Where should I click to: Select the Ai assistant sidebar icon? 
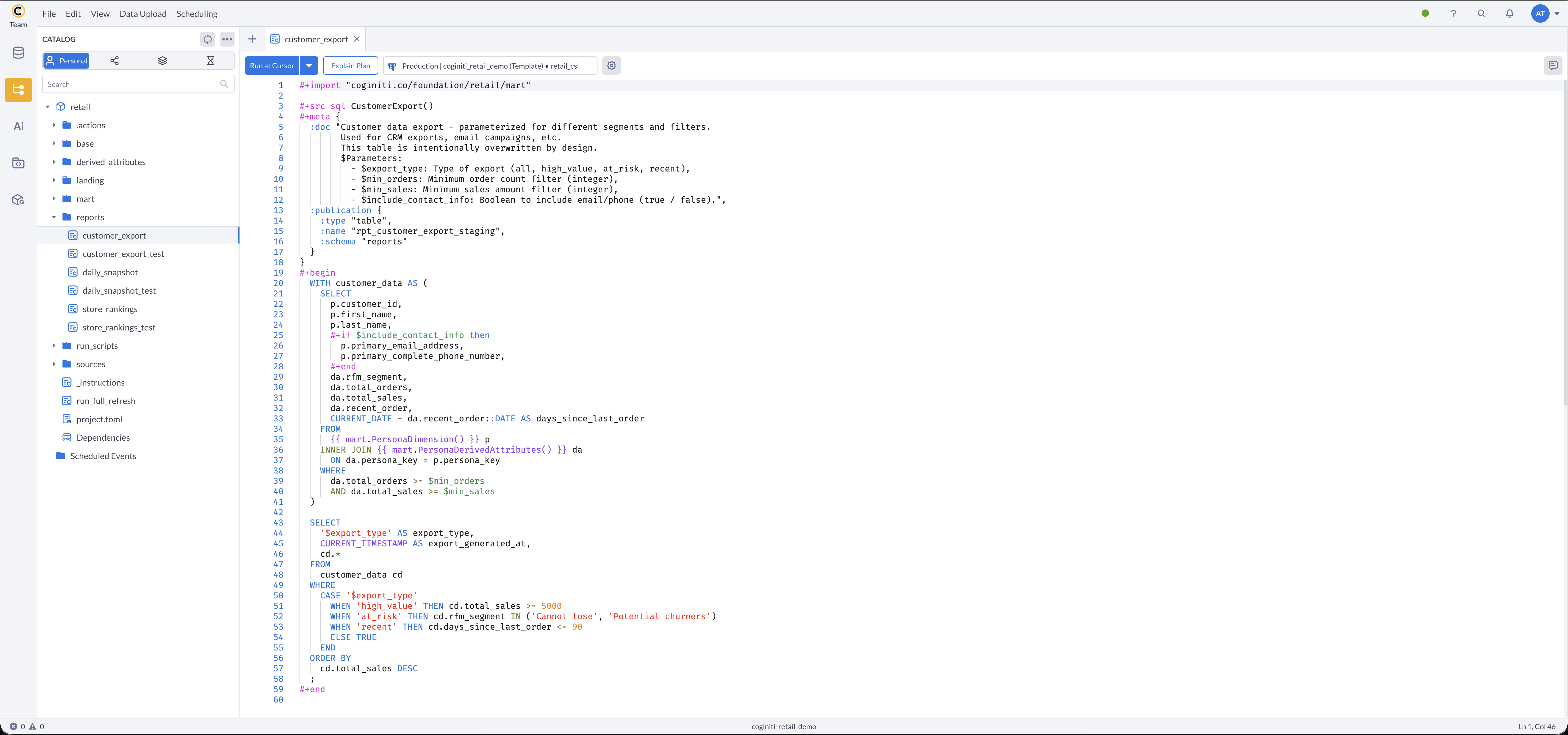point(18,126)
